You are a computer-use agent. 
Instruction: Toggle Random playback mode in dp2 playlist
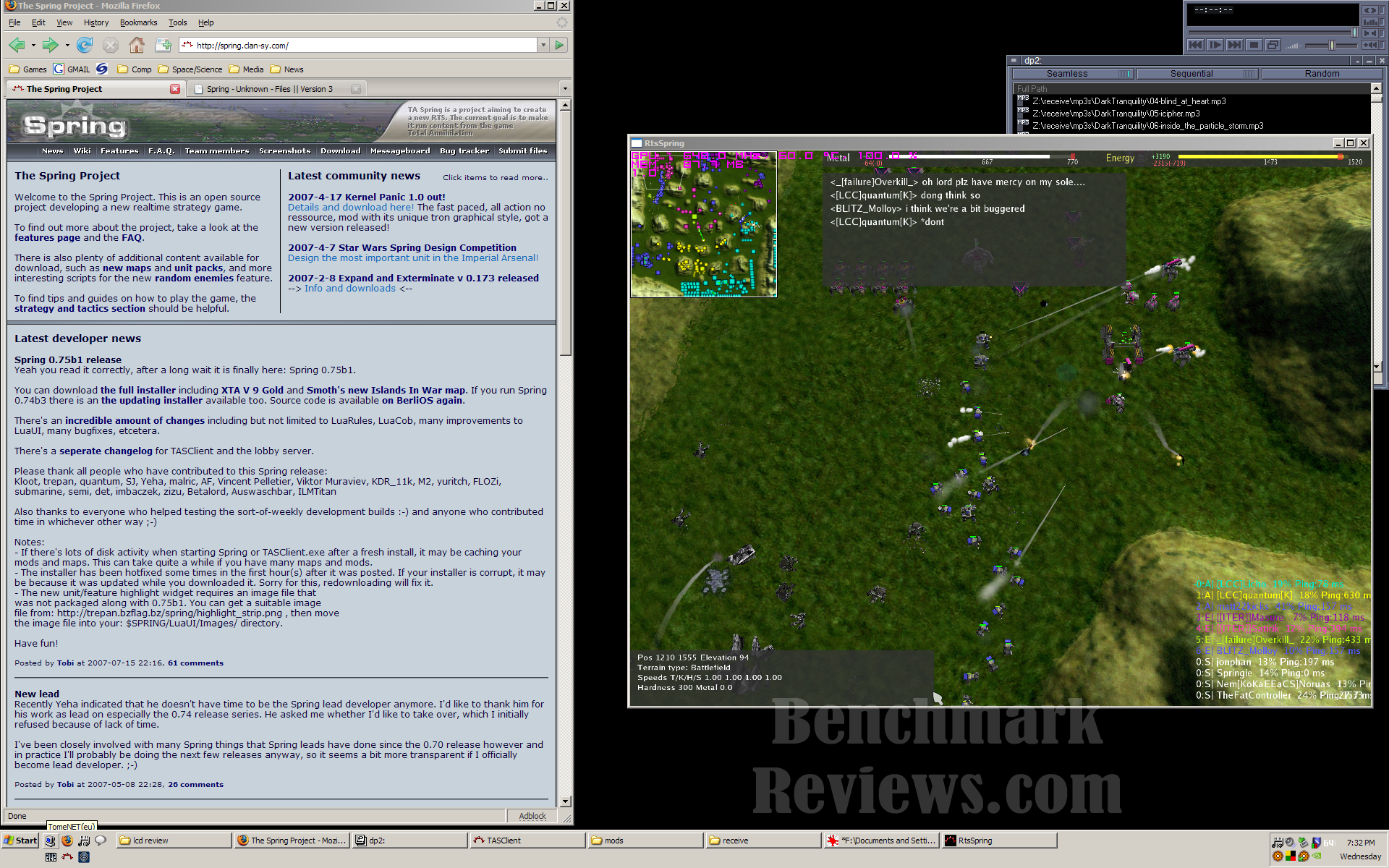click(1322, 74)
